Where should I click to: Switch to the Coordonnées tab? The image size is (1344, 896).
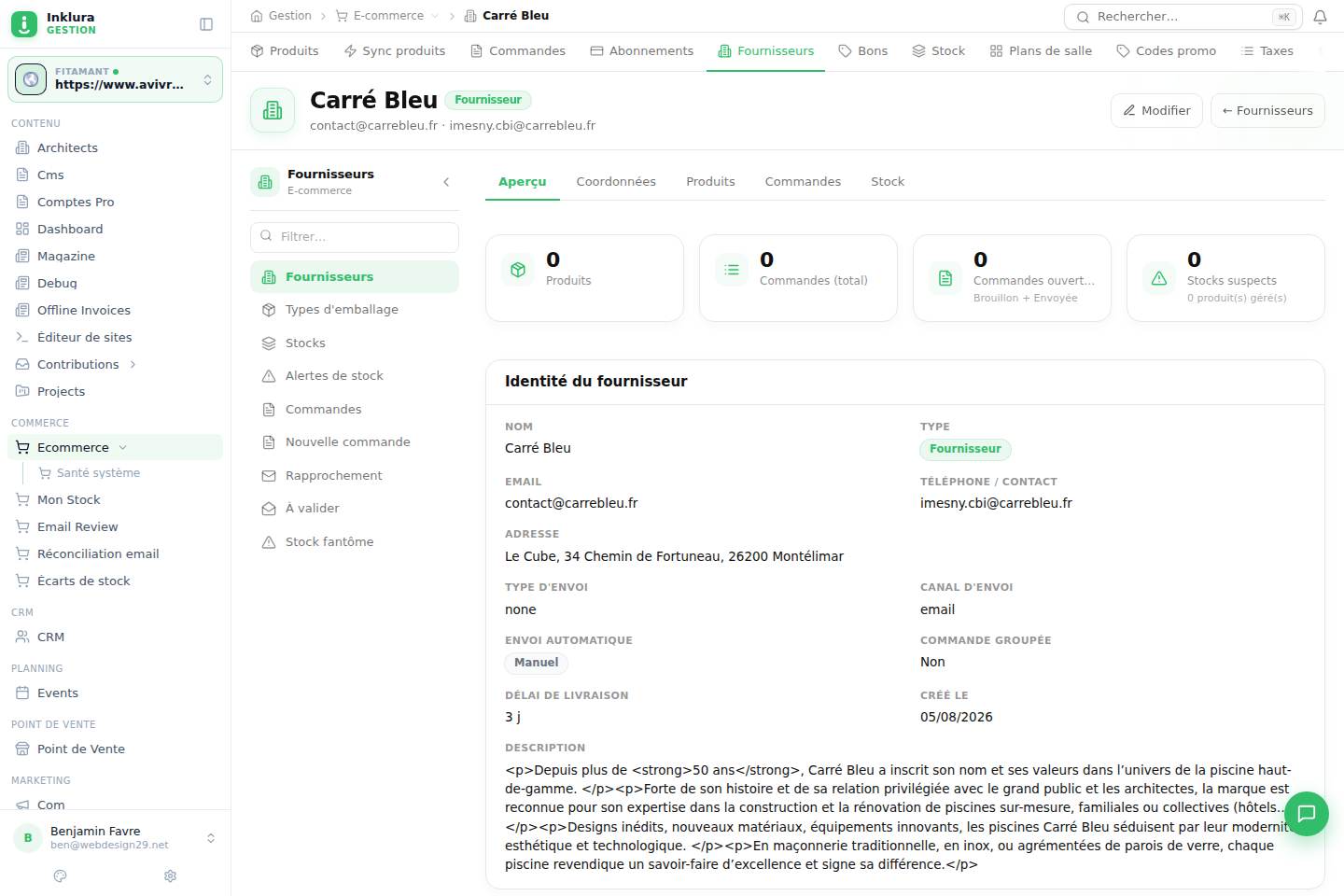click(x=616, y=181)
